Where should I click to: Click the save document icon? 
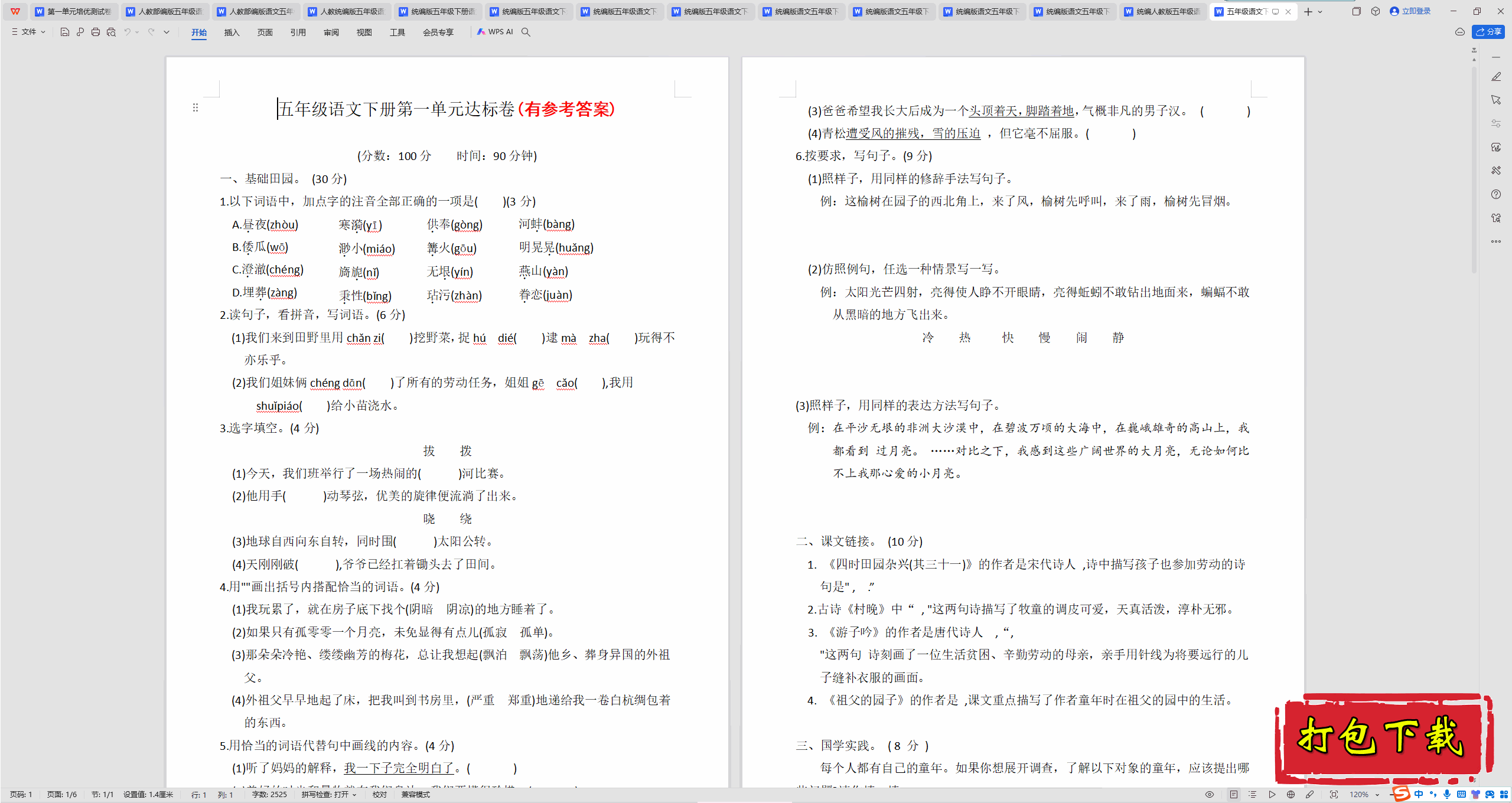point(65,32)
